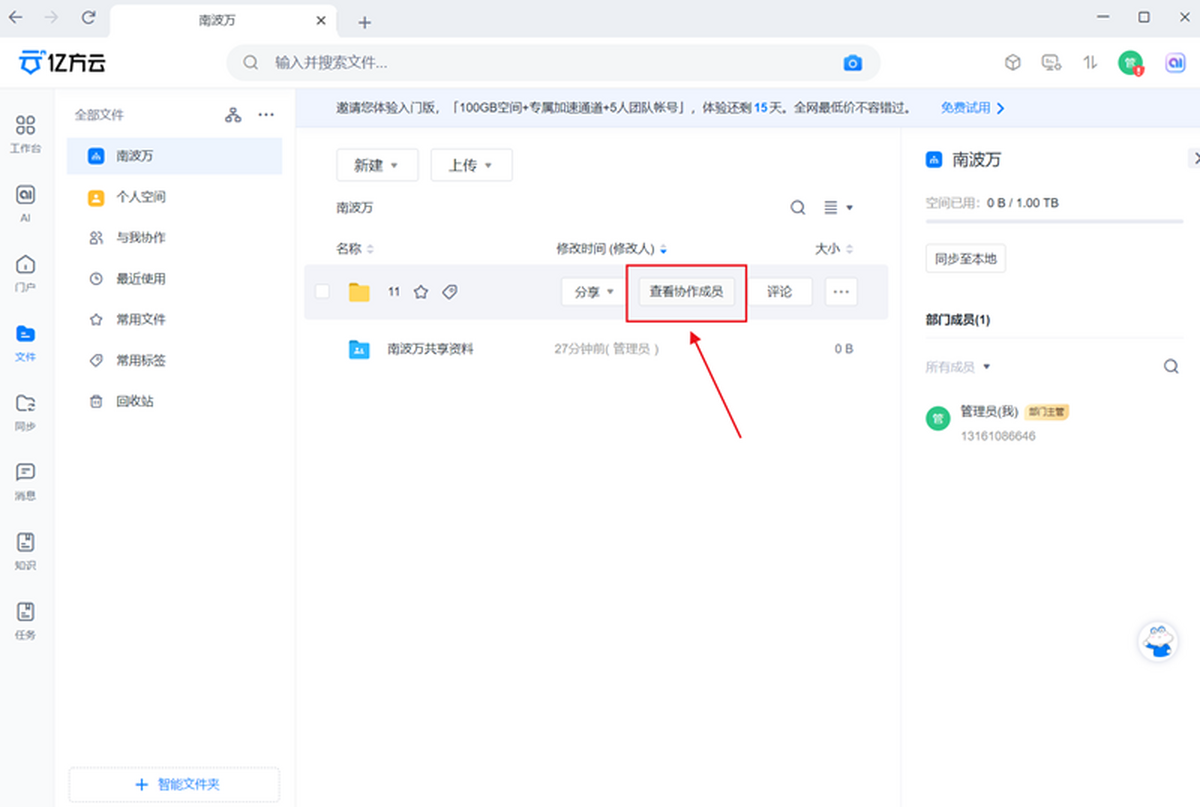Viewport: 1200px width, 807px height.
Task: Open the 工作台 workbench sidebar icon
Action: [x=25, y=133]
